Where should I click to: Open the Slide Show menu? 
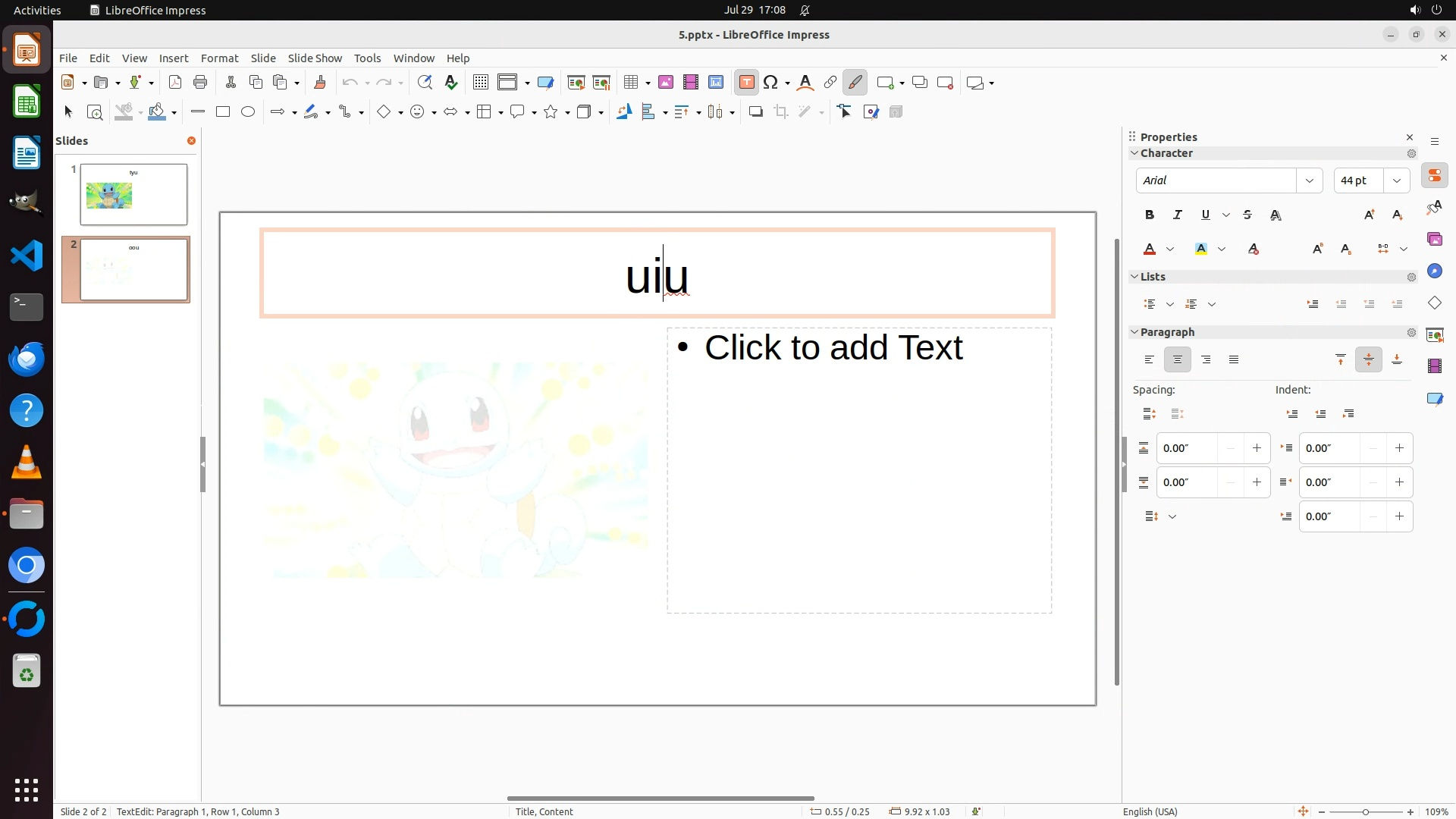coord(315,58)
